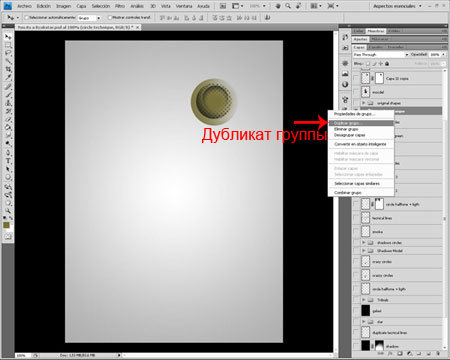Open the Pass Through blend mode dropdown

[x=381, y=54]
